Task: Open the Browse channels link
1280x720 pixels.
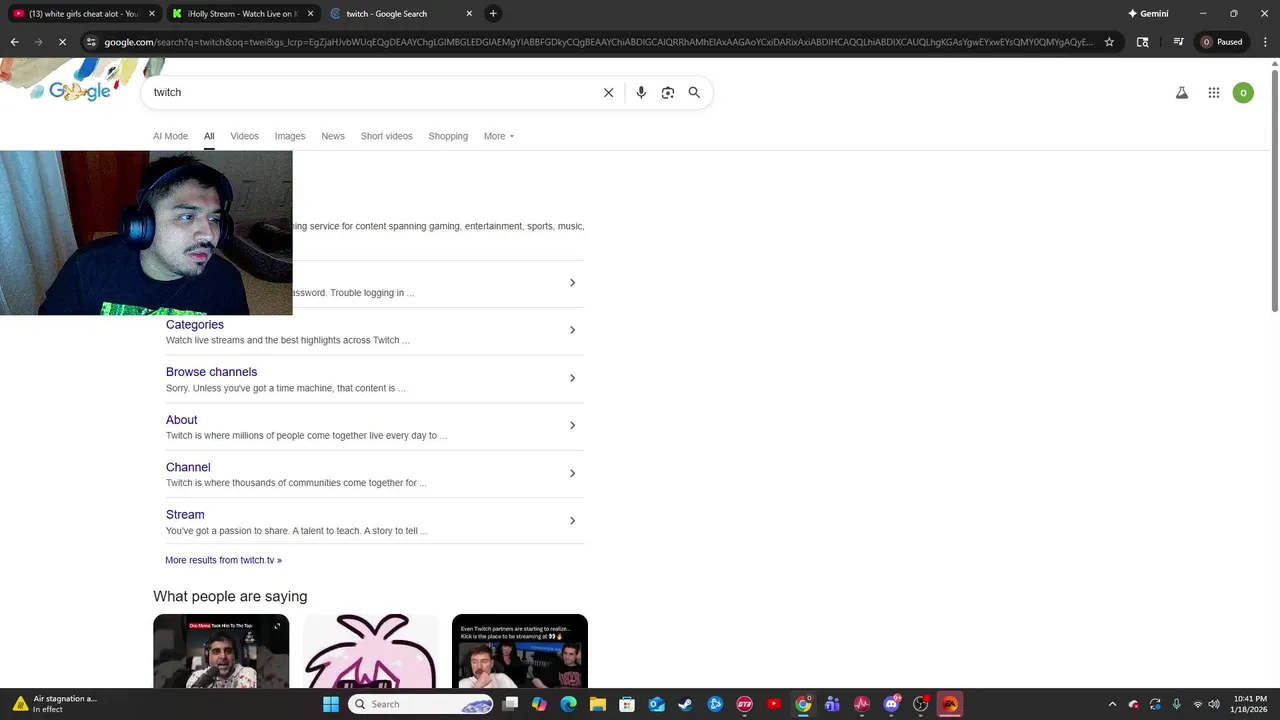Action: [x=211, y=372]
